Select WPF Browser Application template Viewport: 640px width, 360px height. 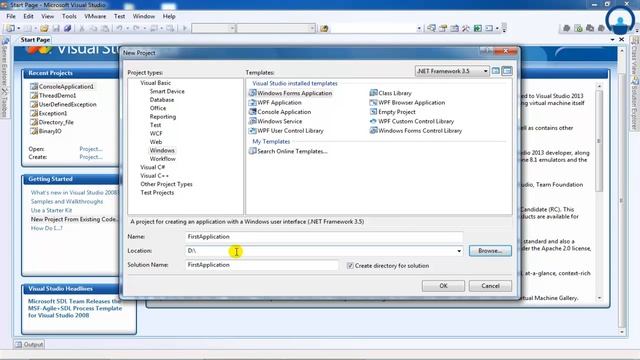pos(407,102)
